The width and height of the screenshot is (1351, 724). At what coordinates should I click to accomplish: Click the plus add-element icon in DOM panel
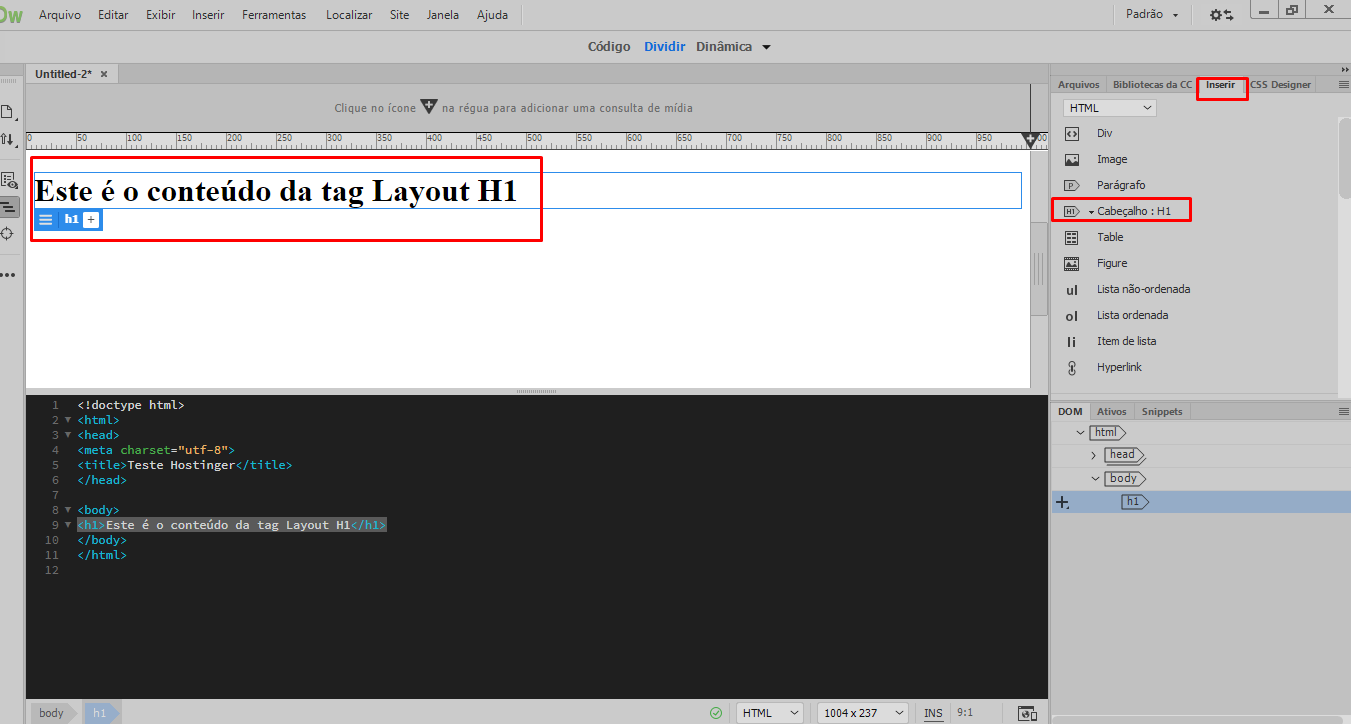[x=1062, y=503]
